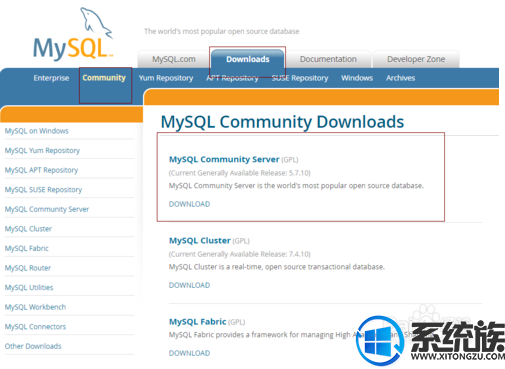This screenshot has height=369, width=505.
Task: Open SUSE Repository in navigation bar
Action: 300,78
